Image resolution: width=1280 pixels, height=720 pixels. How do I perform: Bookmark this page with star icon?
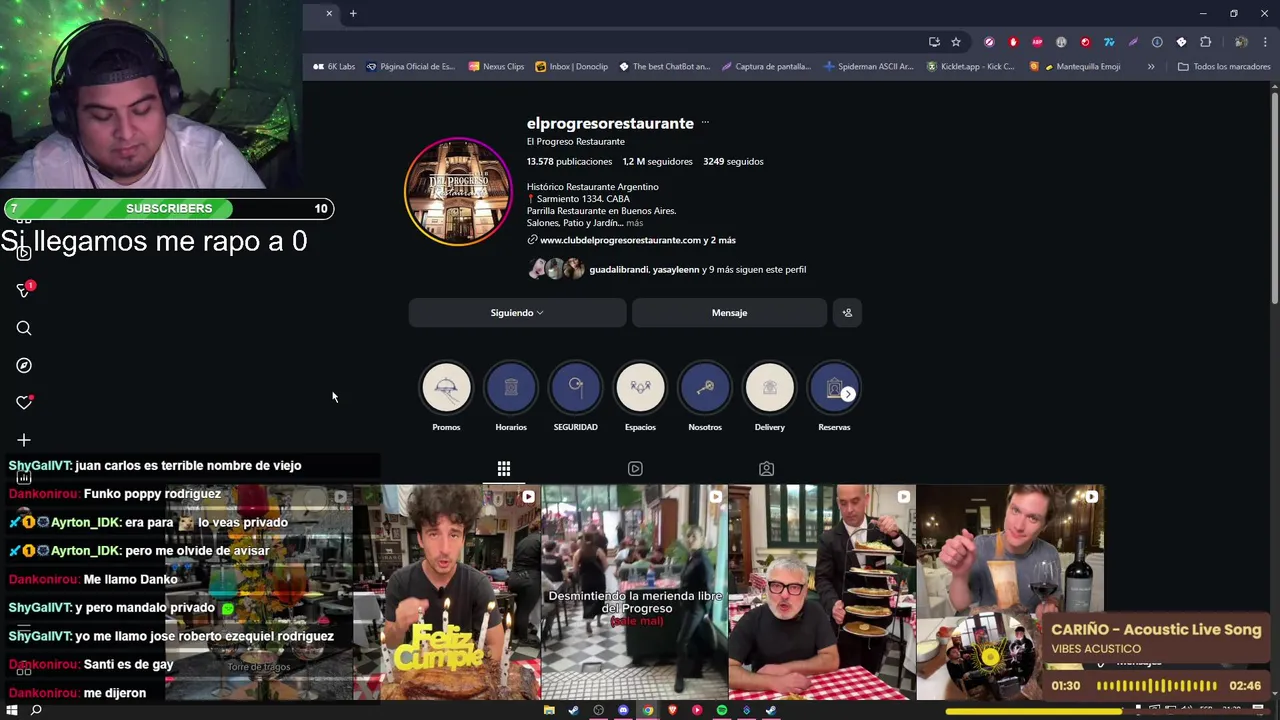click(956, 42)
